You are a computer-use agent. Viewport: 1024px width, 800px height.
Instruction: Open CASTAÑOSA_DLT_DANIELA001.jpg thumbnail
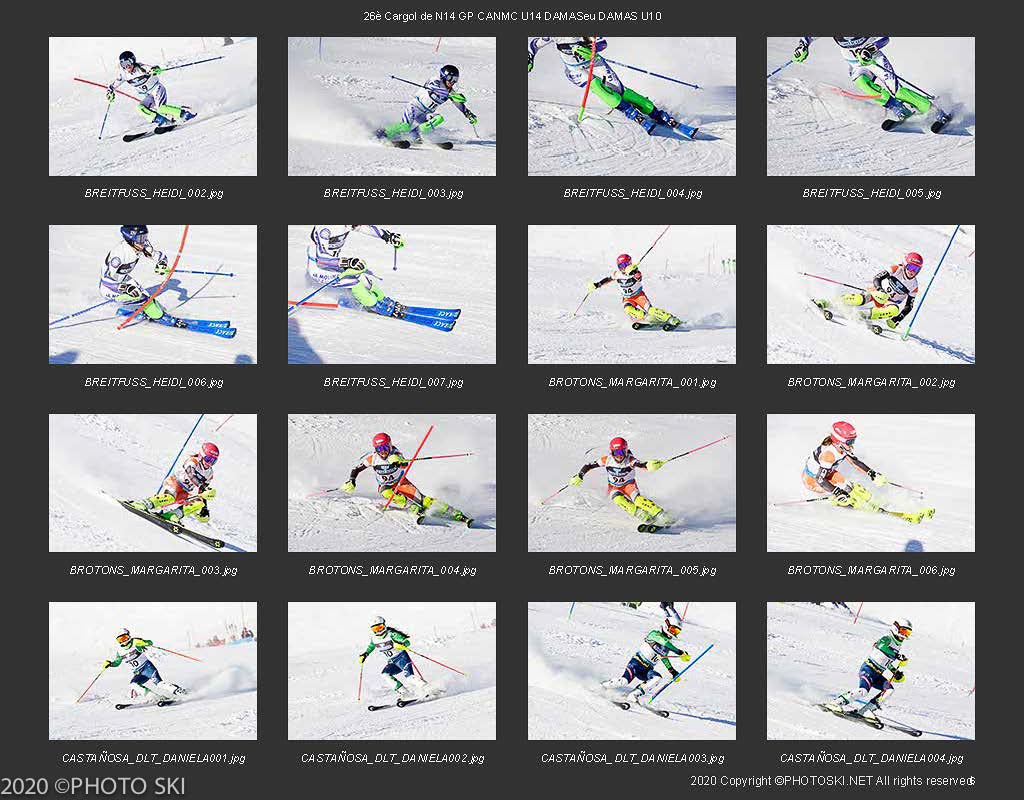click(x=153, y=671)
